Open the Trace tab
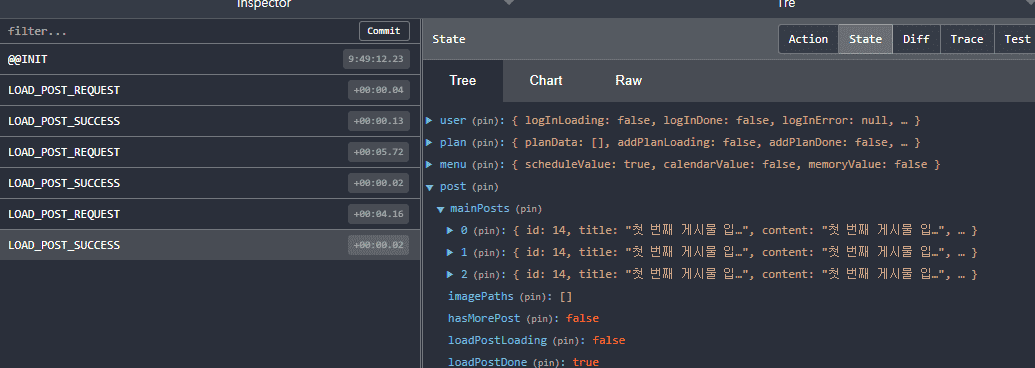Screen dimensions: 1035x368 point(967,39)
